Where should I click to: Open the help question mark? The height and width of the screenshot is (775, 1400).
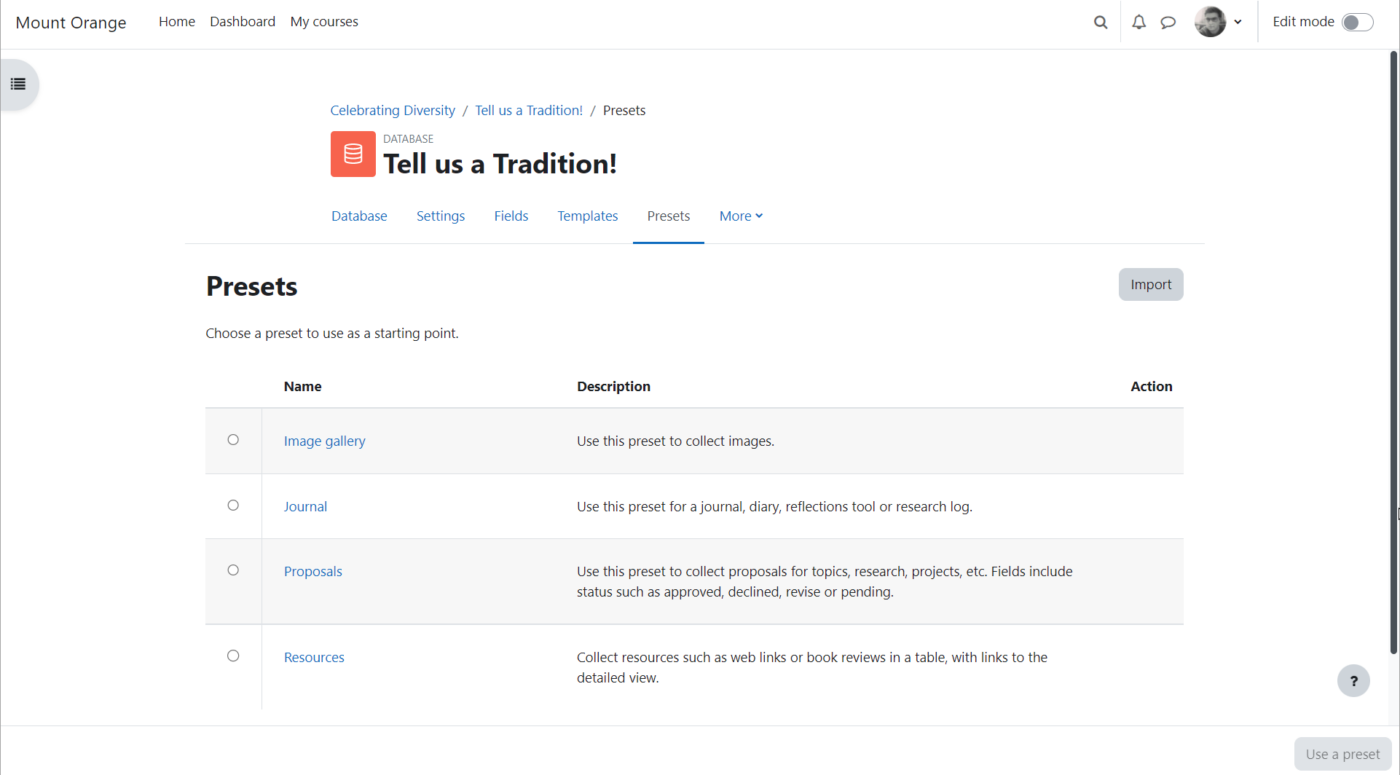[1353, 680]
